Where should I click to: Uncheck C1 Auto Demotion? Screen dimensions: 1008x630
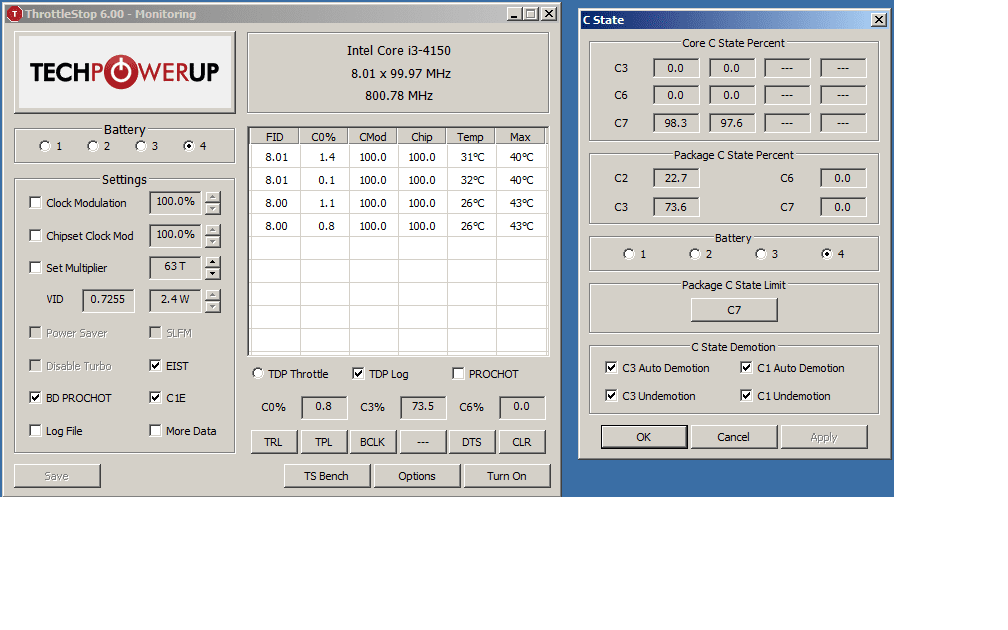pos(746,367)
